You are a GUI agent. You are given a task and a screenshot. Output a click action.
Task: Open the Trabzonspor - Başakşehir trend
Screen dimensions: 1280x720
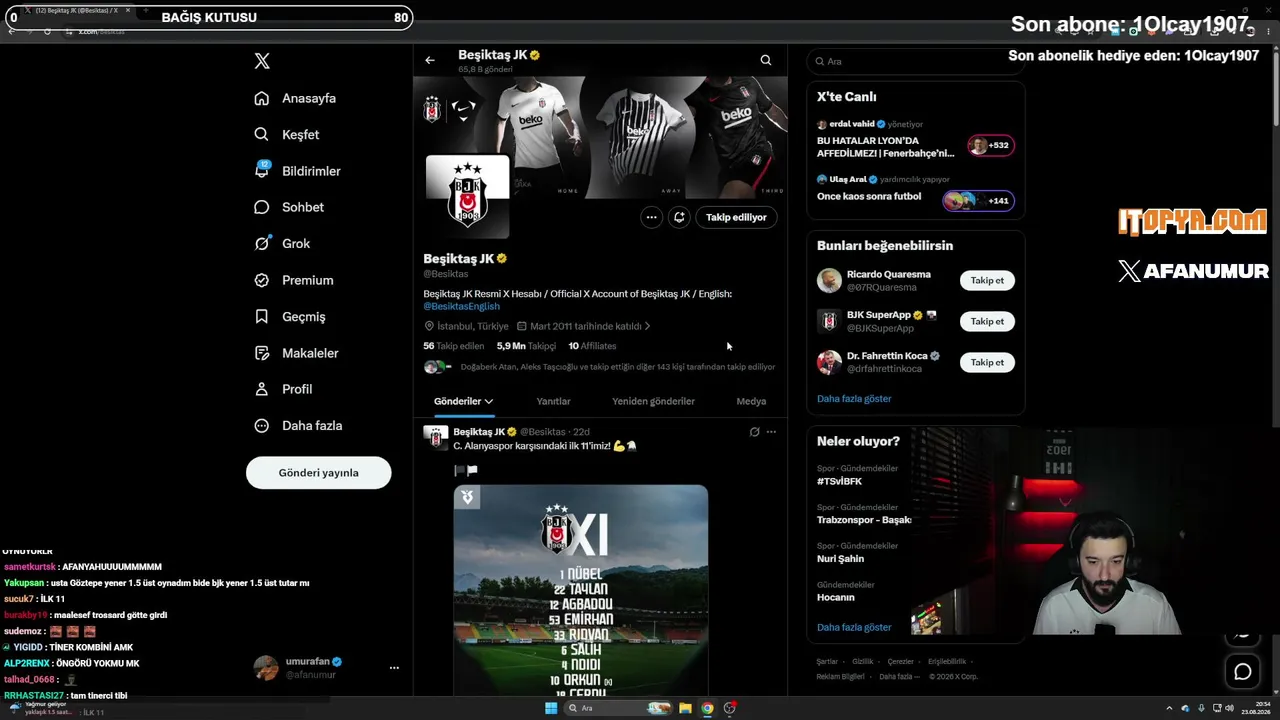click(864, 520)
